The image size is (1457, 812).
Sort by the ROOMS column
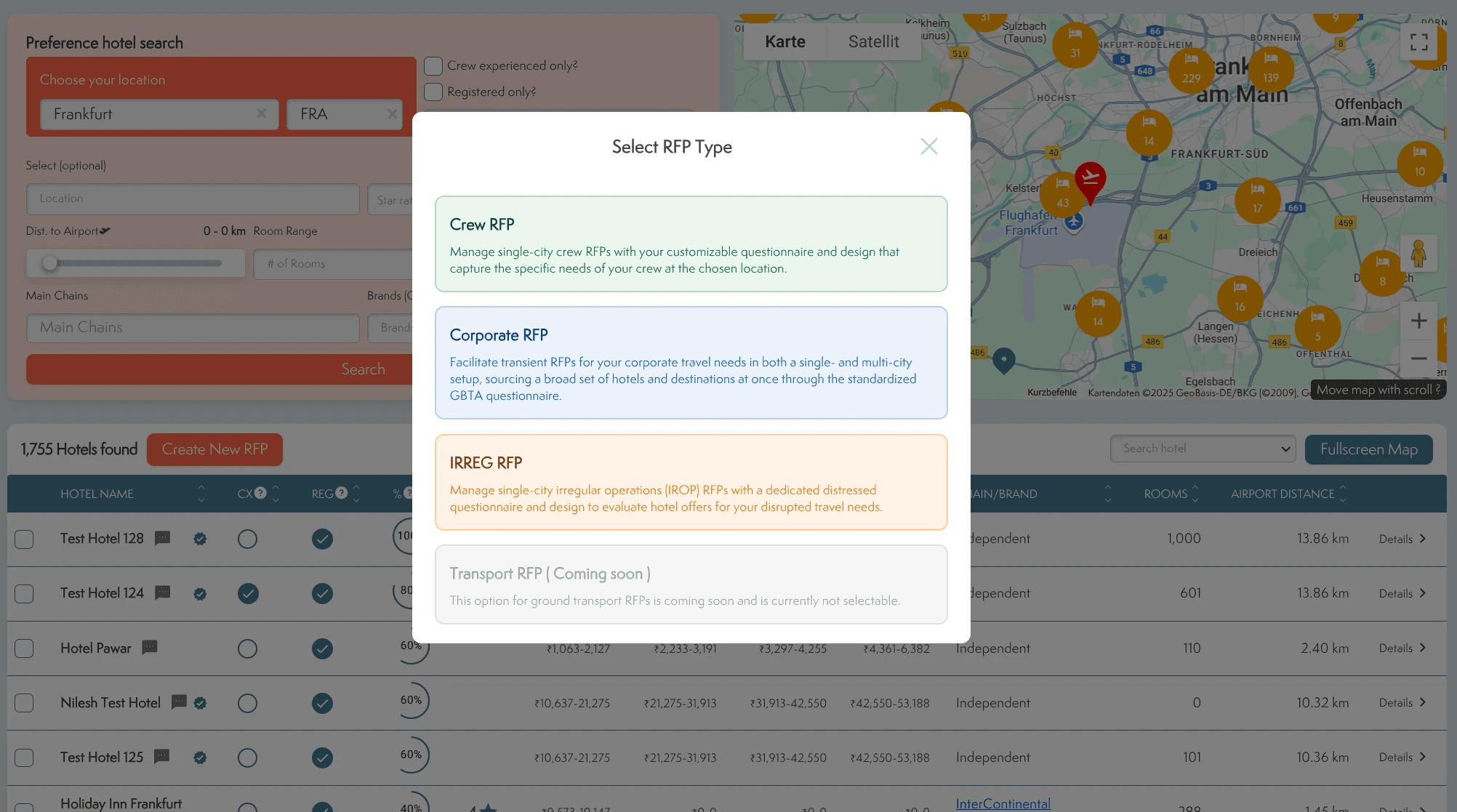[x=1171, y=494]
